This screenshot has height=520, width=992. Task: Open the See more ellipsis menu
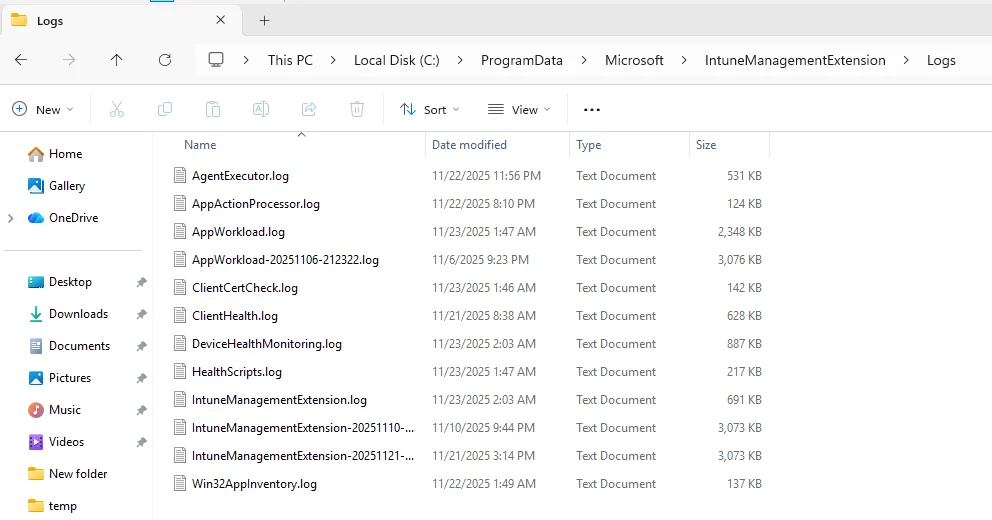coord(592,109)
